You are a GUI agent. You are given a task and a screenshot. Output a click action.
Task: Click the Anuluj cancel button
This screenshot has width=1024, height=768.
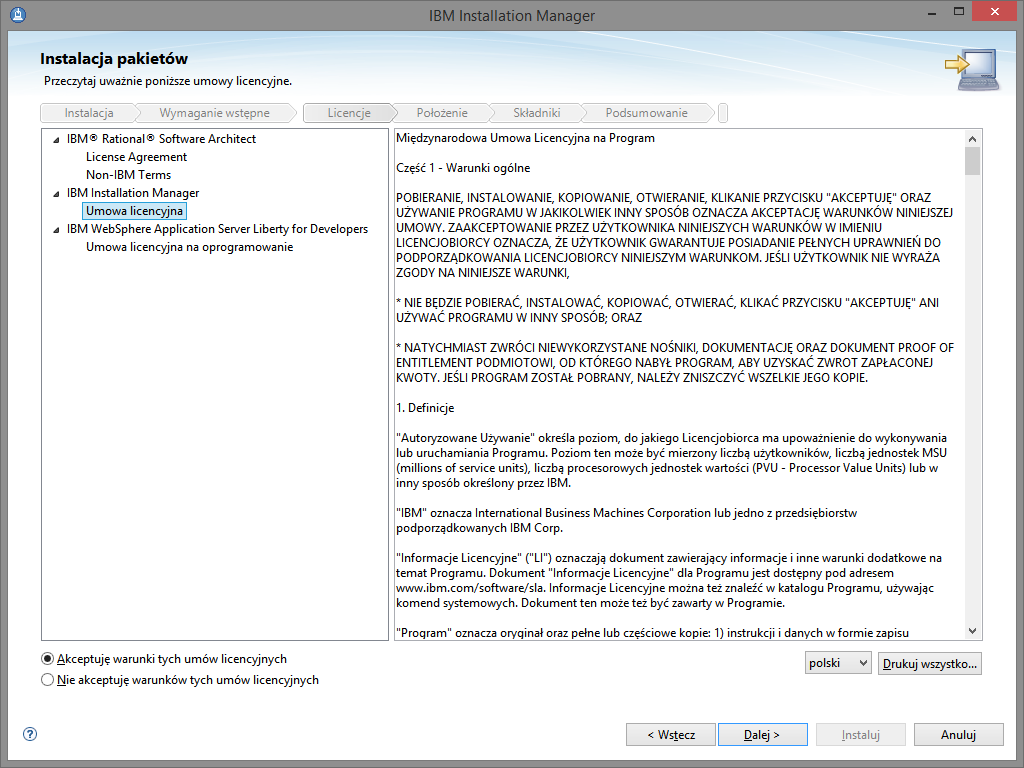959,735
